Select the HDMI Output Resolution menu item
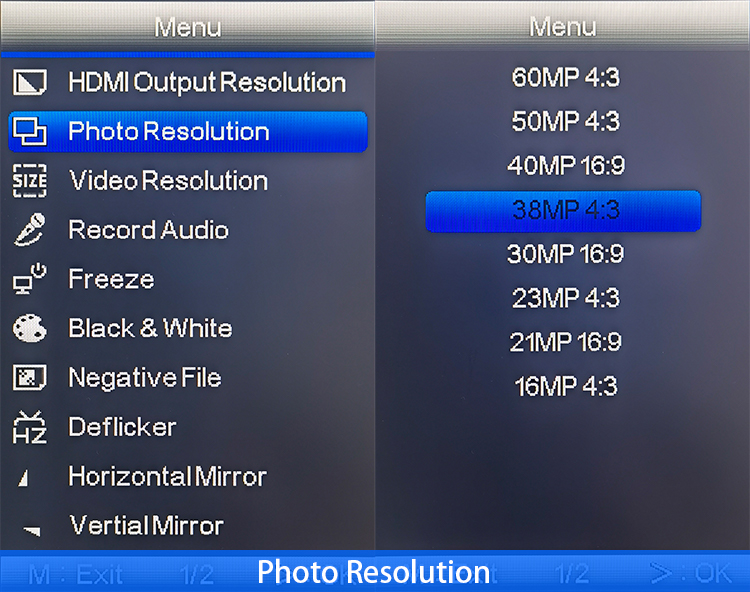The image size is (750, 592). pos(206,83)
